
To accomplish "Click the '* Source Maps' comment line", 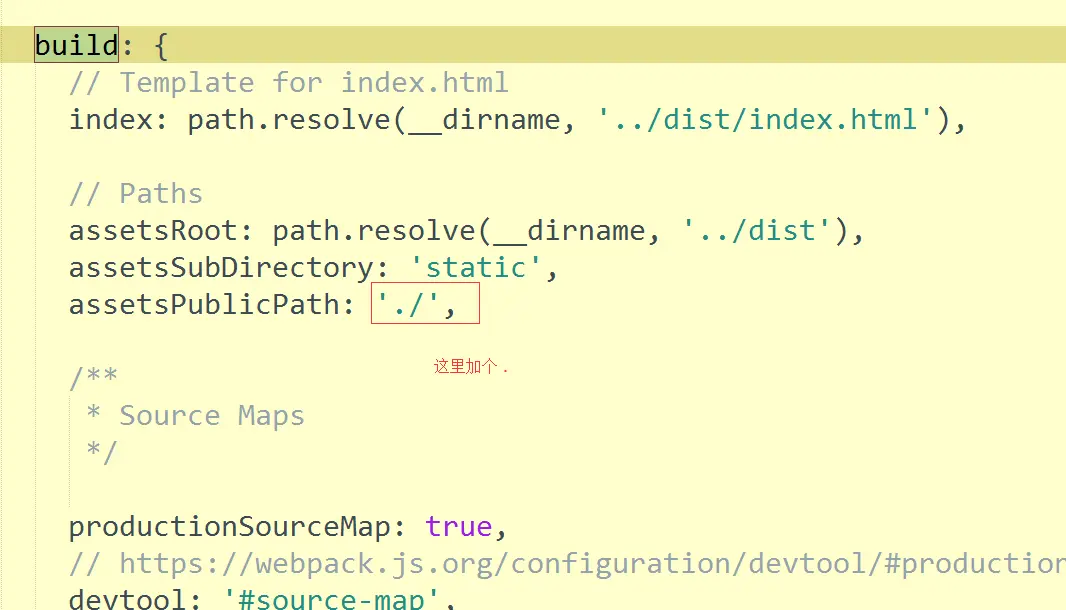I will [x=195, y=416].
